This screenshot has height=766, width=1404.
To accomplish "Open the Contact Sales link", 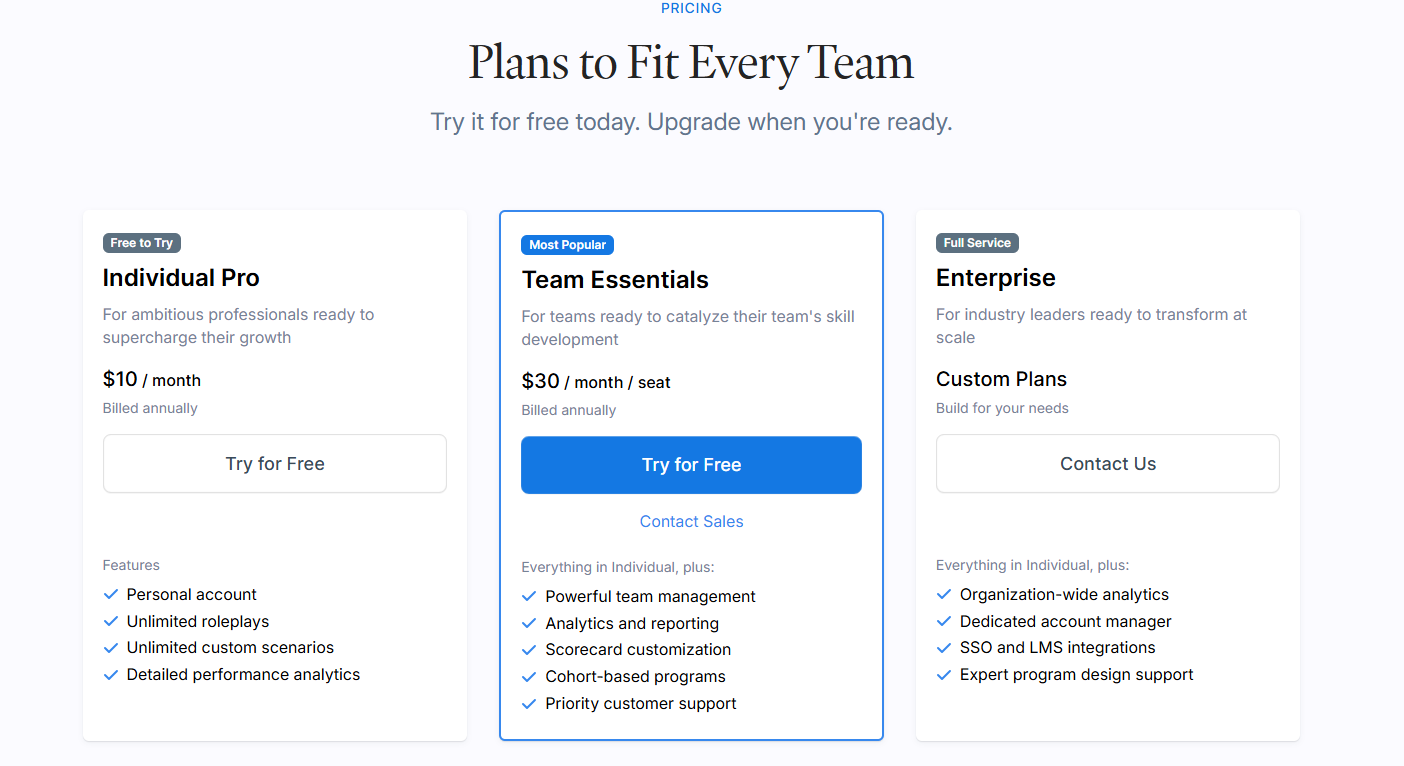I will point(691,522).
